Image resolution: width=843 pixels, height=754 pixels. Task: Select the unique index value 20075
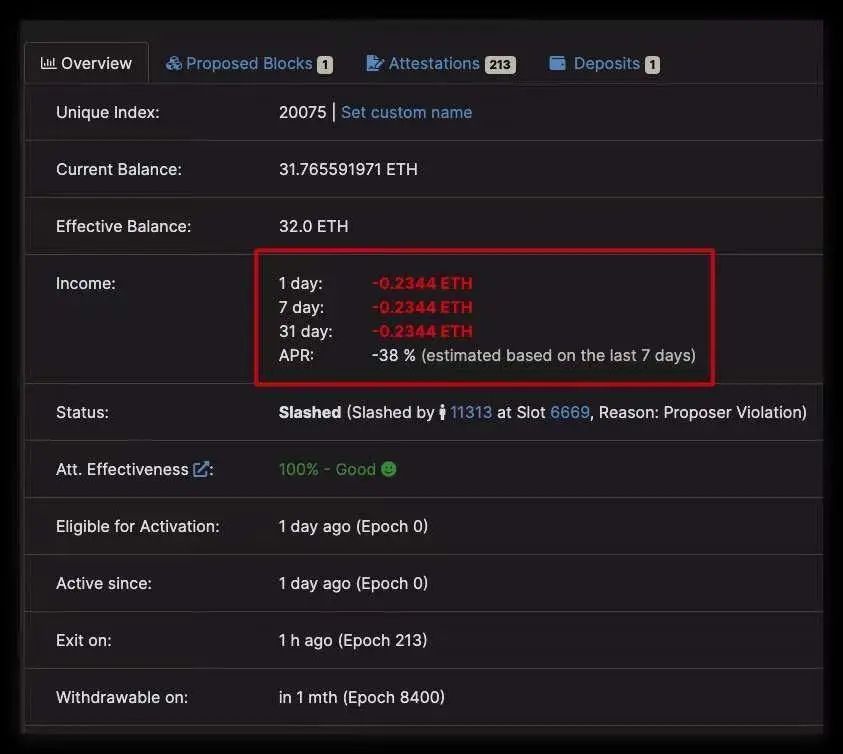303,112
